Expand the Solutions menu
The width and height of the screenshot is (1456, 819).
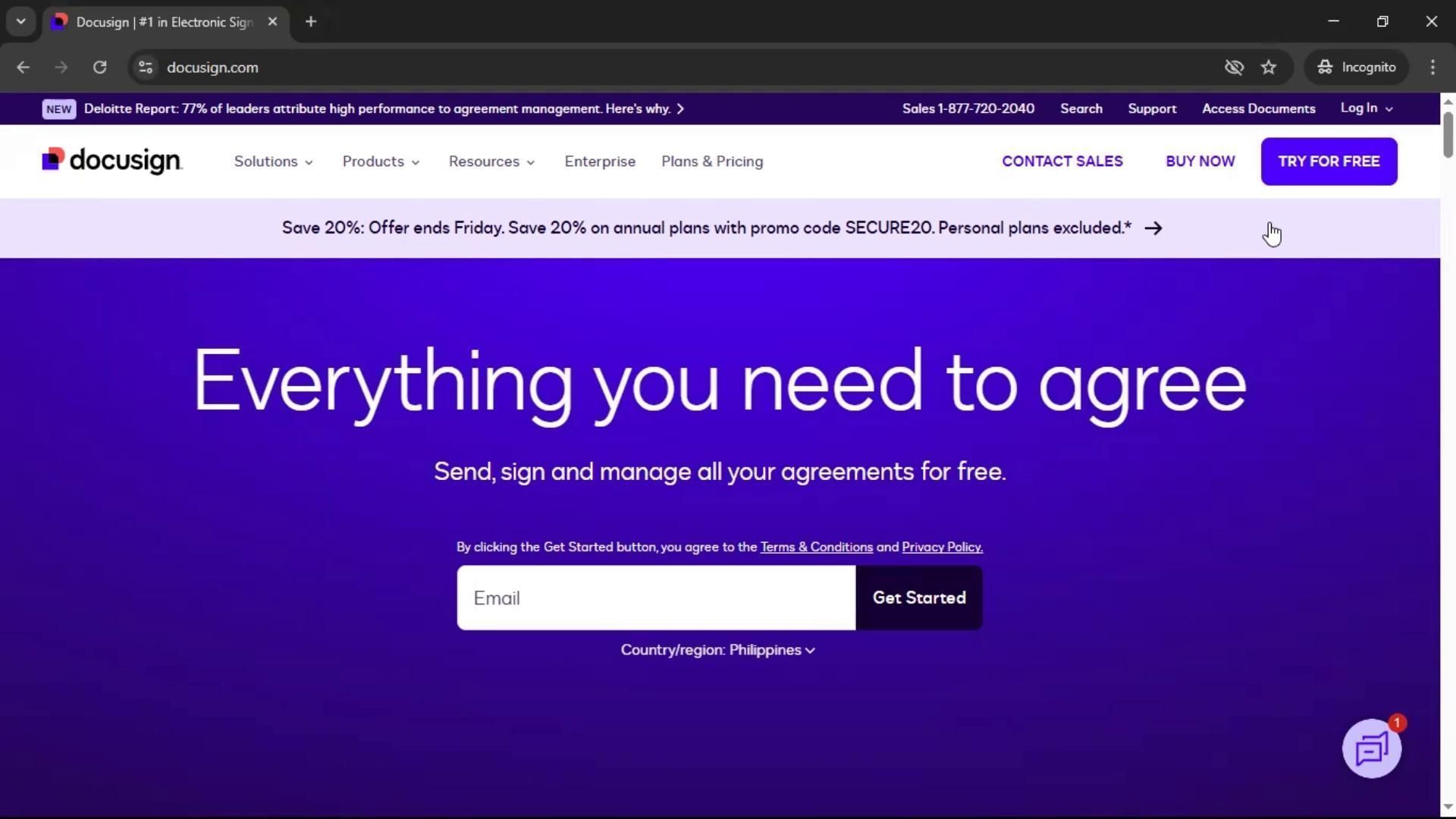click(273, 162)
